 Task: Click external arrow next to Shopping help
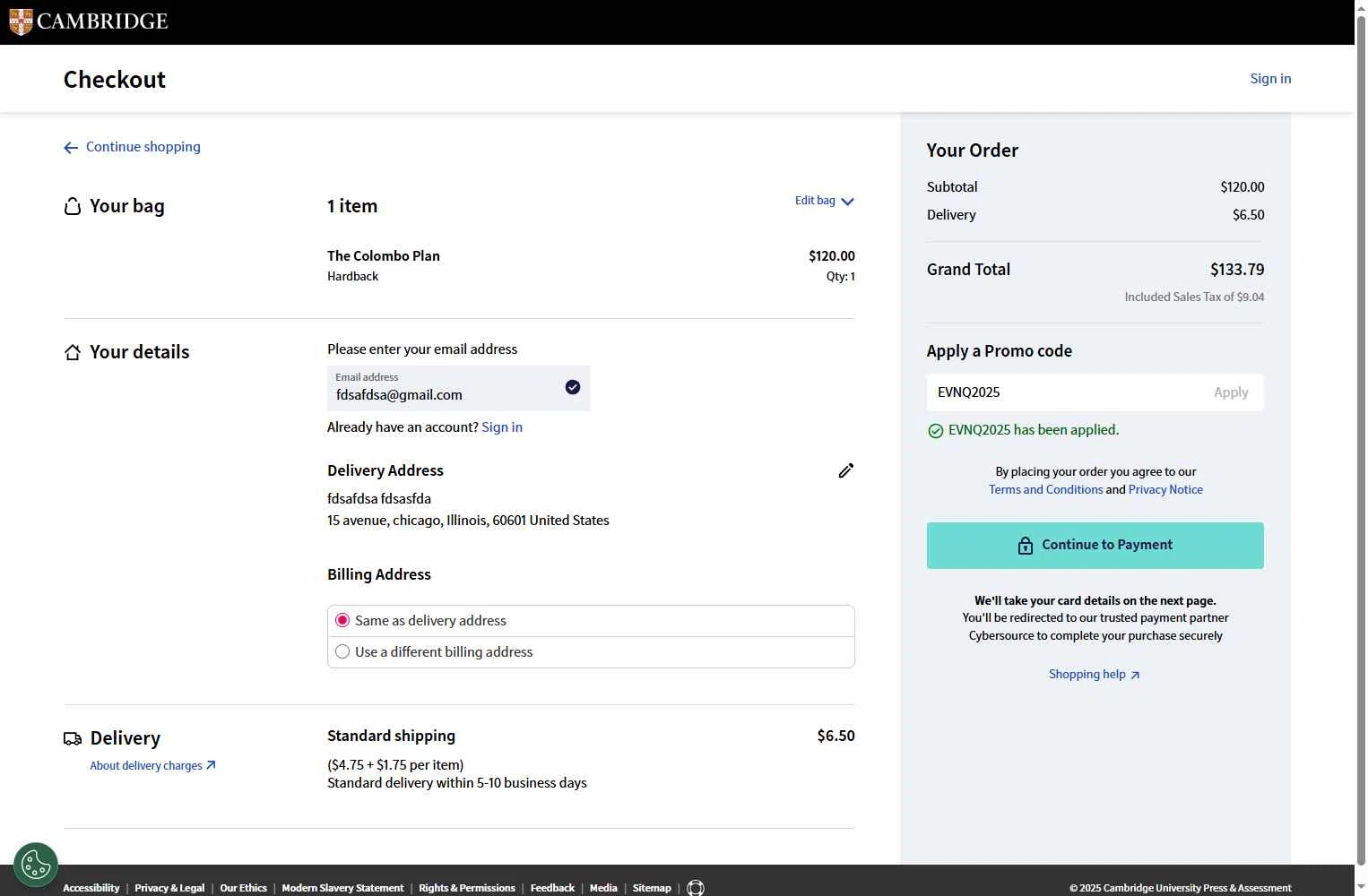1135,676
